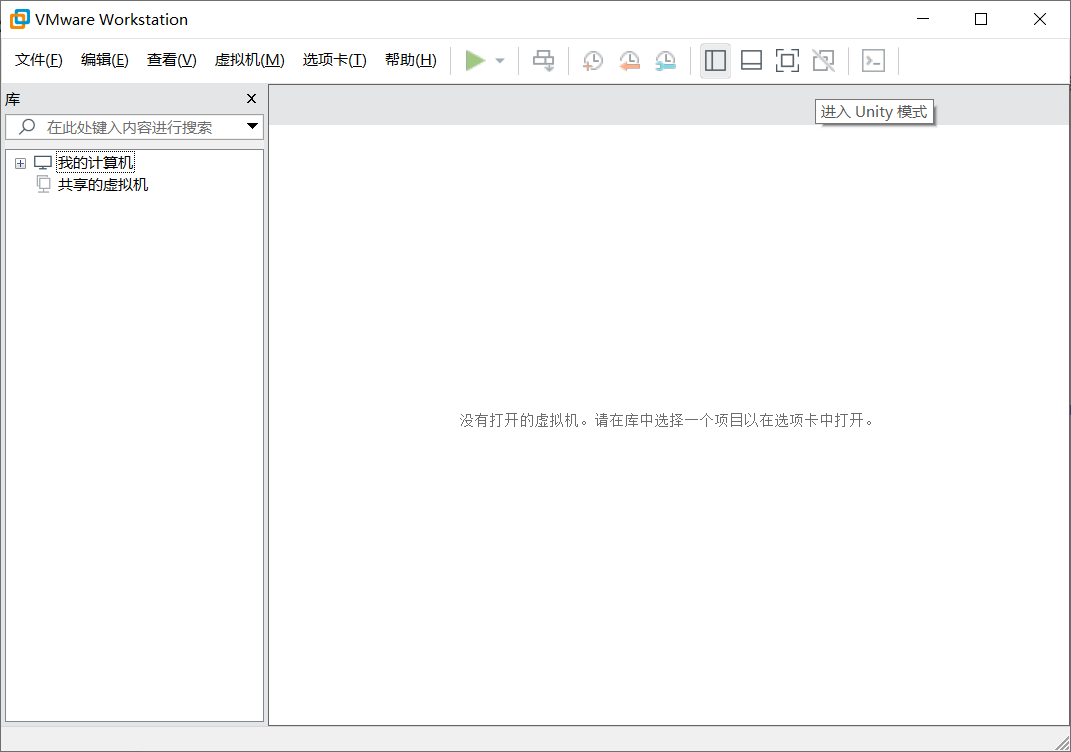Click the monitor icon beside 我的计算机
This screenshot has height=752, width=1071.
[43, 163]
